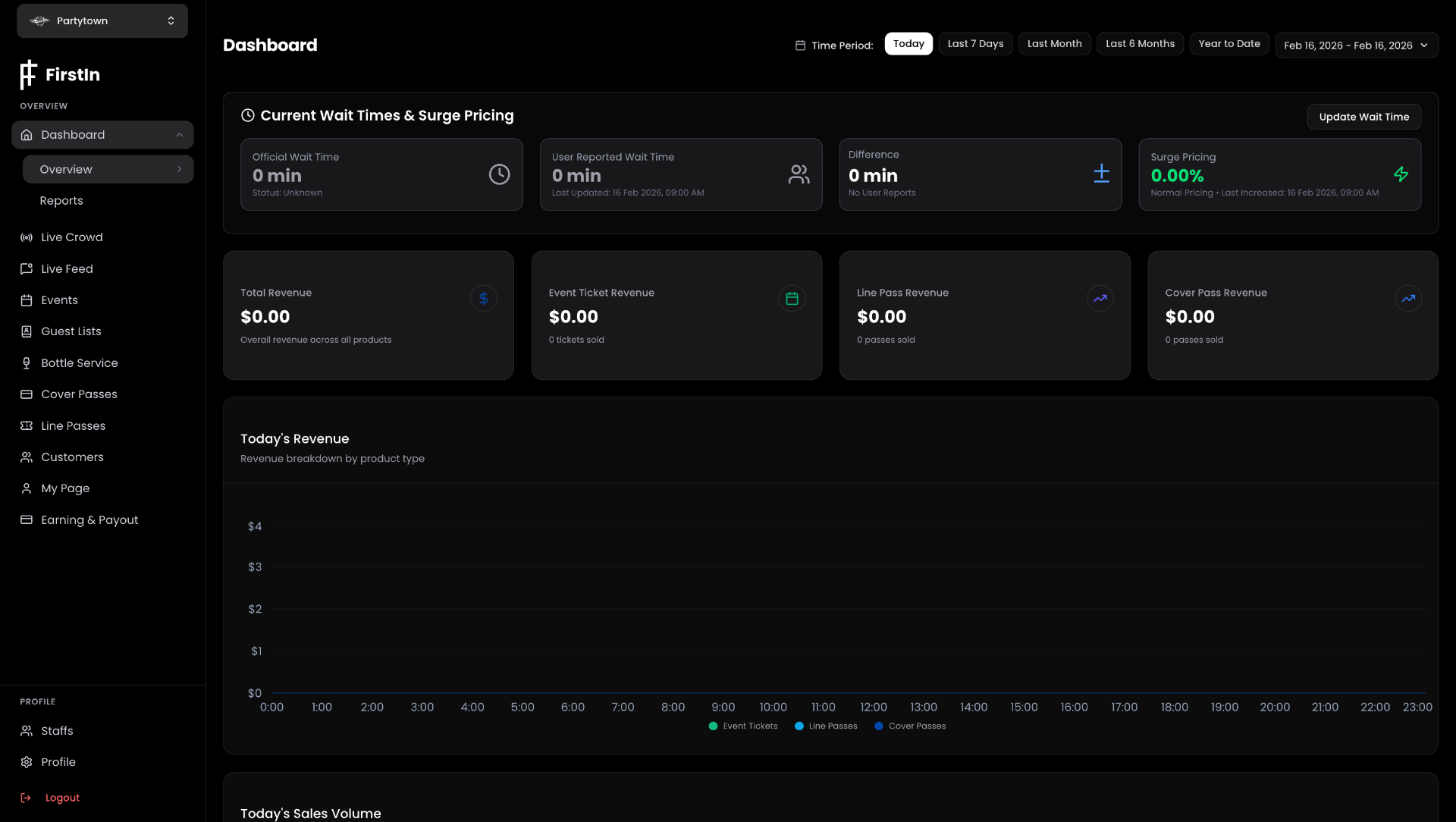
Task: Click the clock icon on Official Wait Time card
Action: pyautogui.click(x=499, y=174)
